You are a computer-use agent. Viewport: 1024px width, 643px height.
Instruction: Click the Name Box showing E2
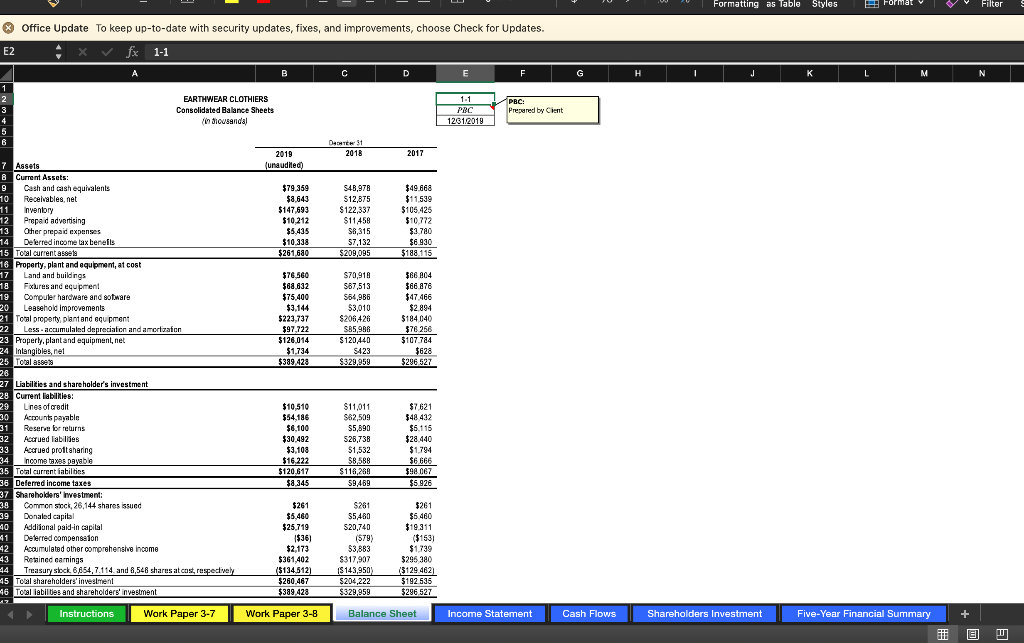coord(27,52)
